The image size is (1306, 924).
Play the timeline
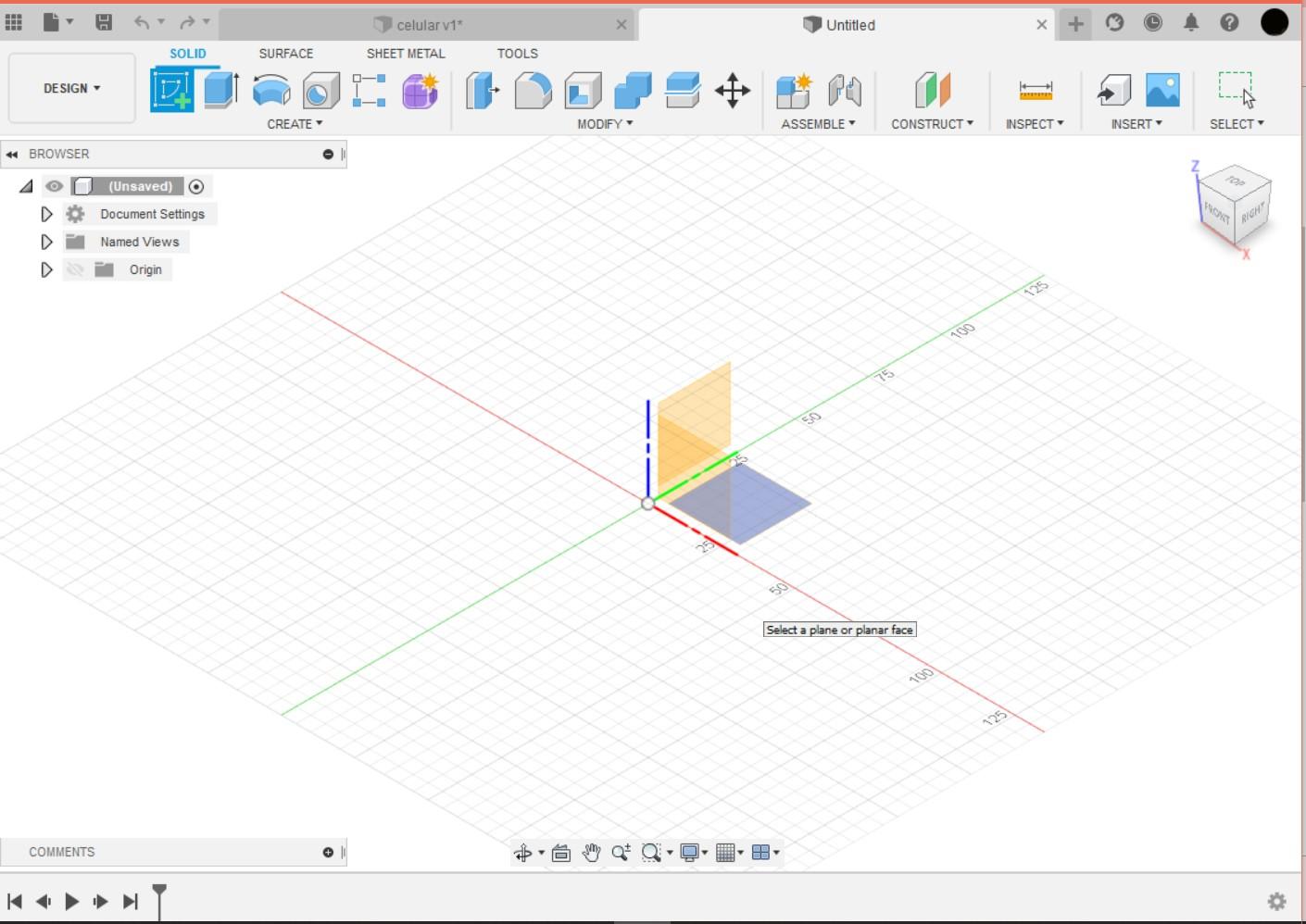pos(72,901)
